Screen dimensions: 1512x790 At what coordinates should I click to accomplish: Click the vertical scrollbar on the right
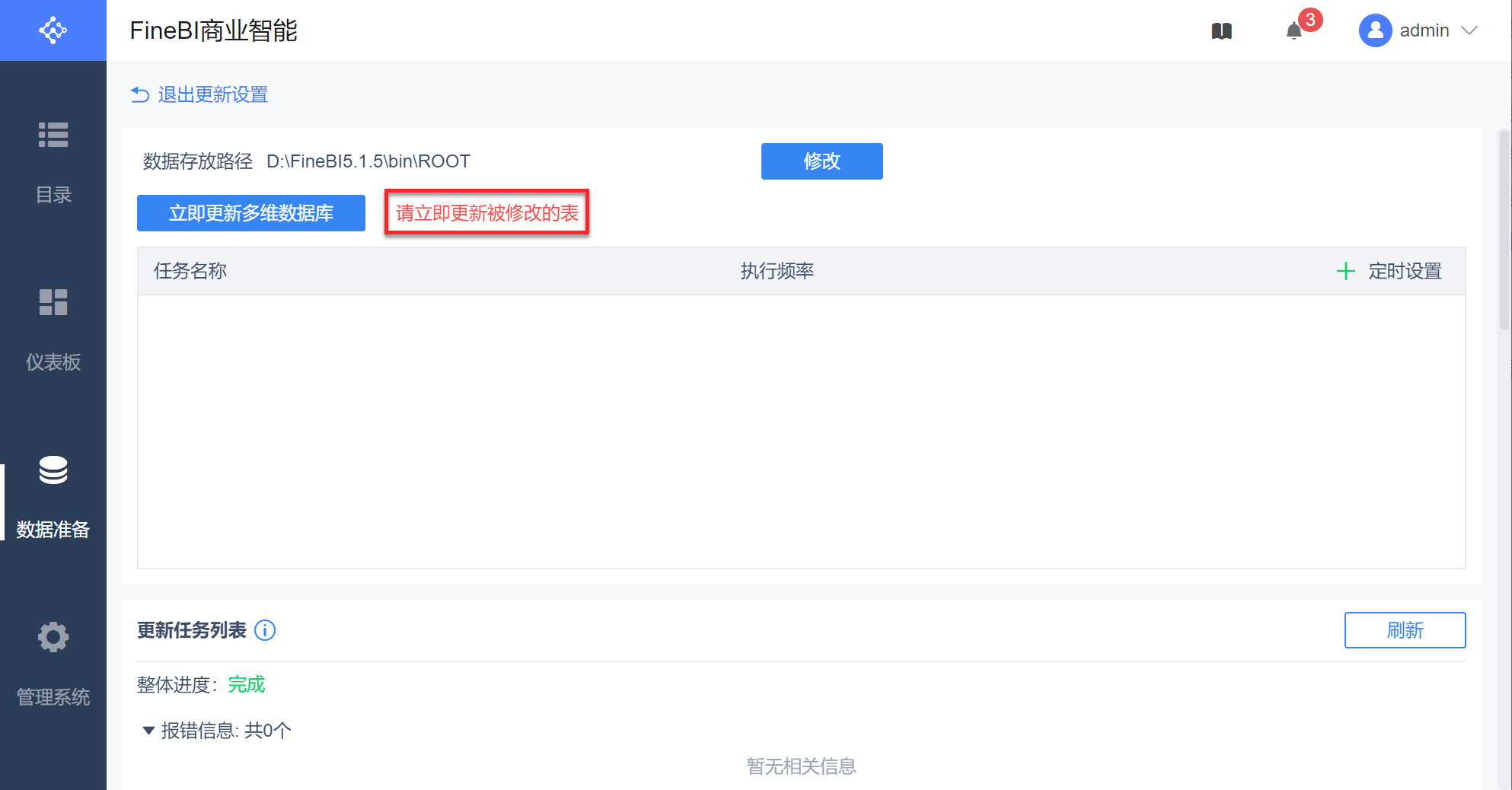pyautogui.click(x=1504, y=230)
